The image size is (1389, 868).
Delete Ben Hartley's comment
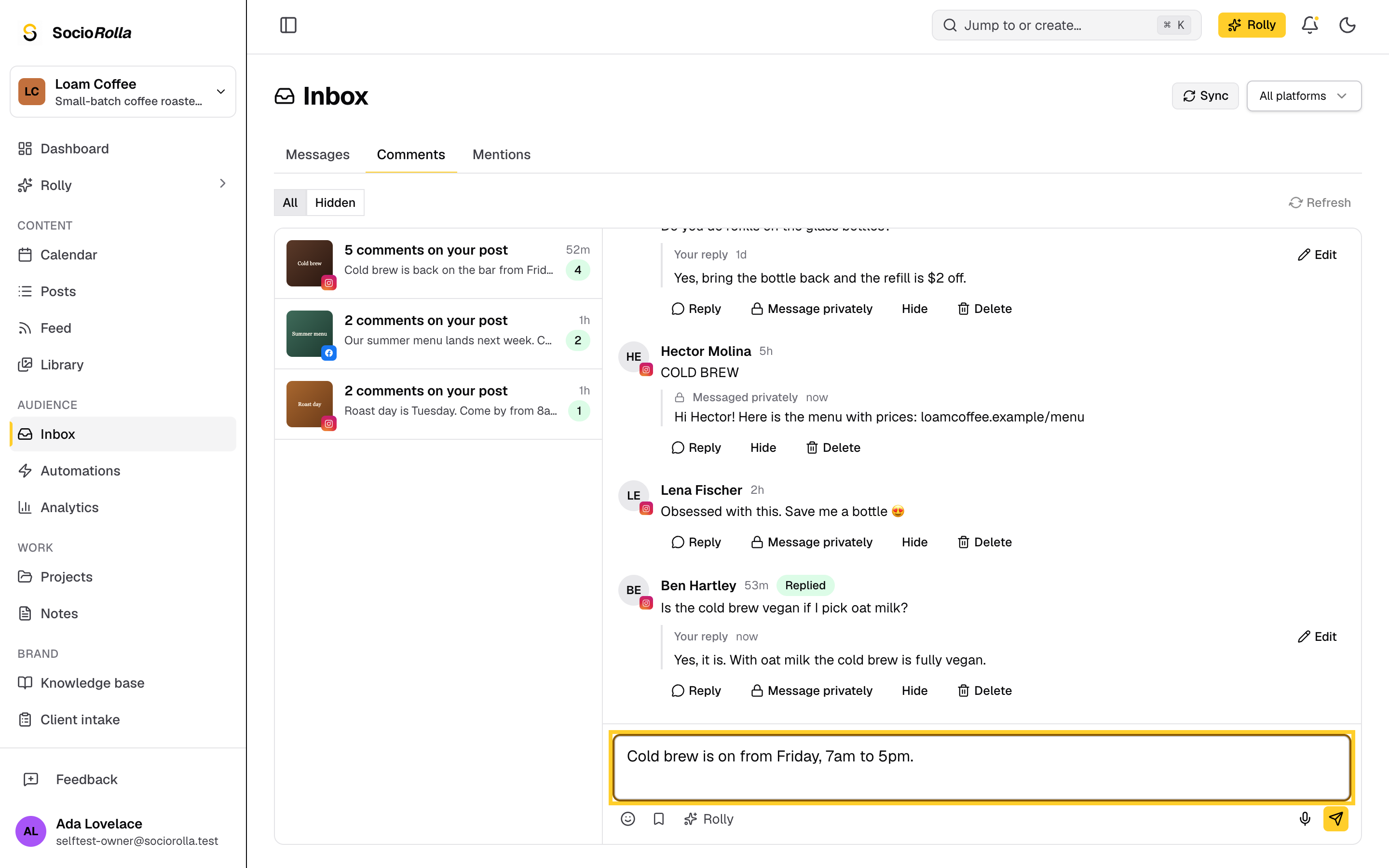984,691
